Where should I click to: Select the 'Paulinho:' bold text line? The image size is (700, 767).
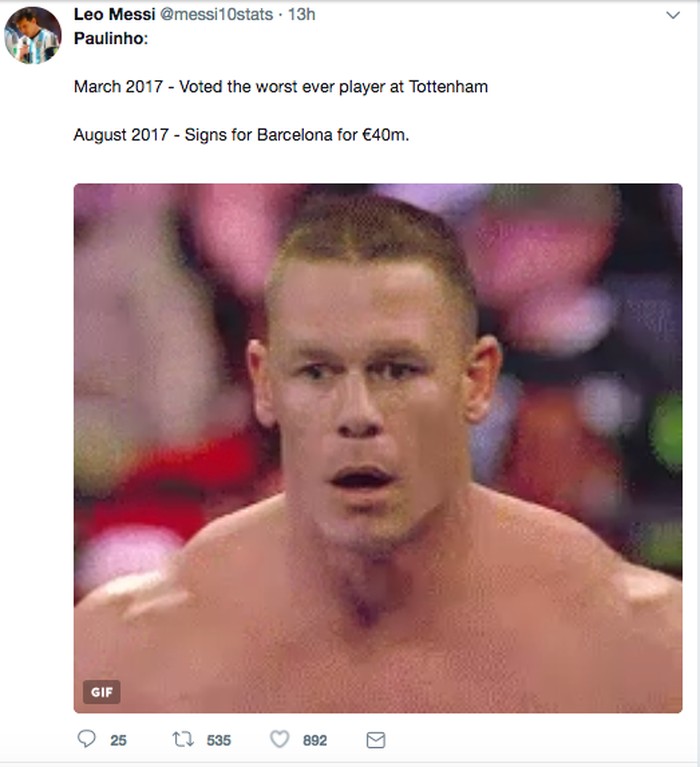[111, 39]
